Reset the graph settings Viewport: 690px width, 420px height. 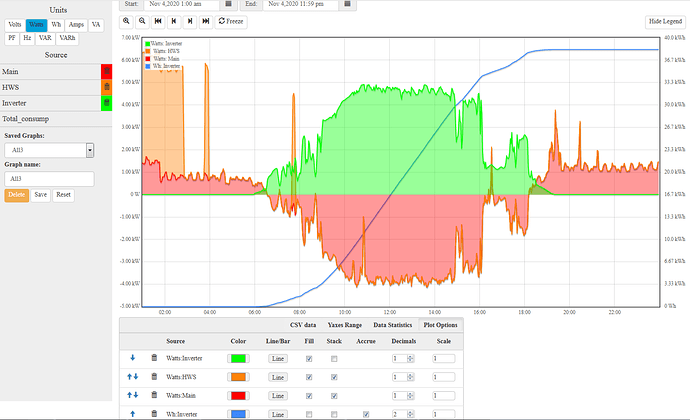(63, 195)
